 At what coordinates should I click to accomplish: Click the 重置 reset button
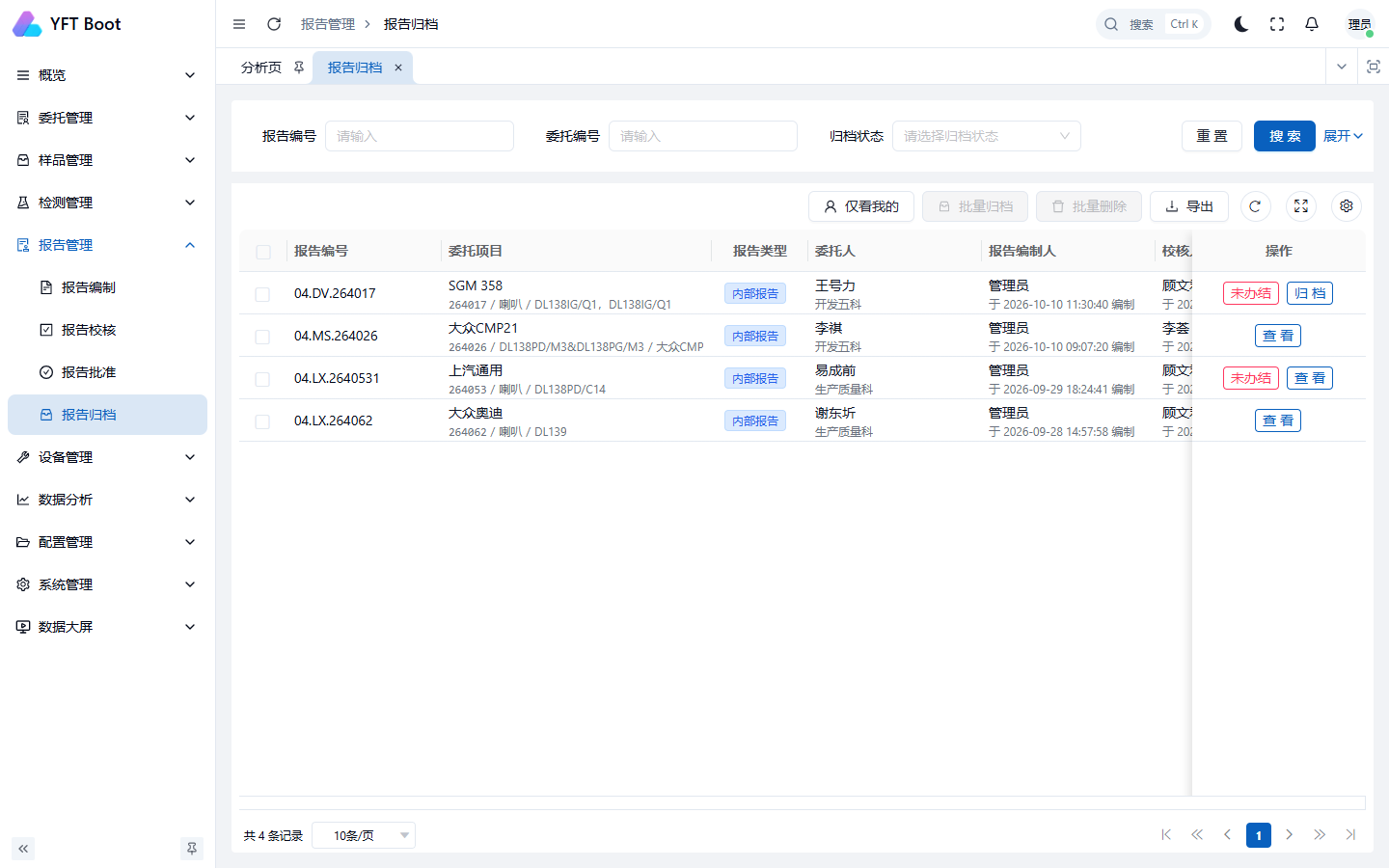(1212, 136)
